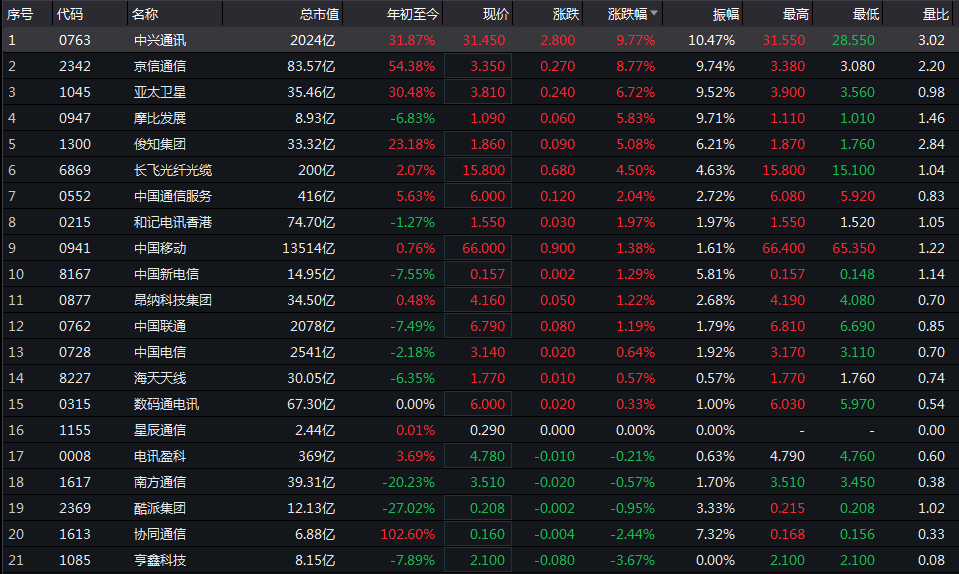Sort by the 代码 column header
Viewport: 959px width, 574px height.
pos(70,14)
